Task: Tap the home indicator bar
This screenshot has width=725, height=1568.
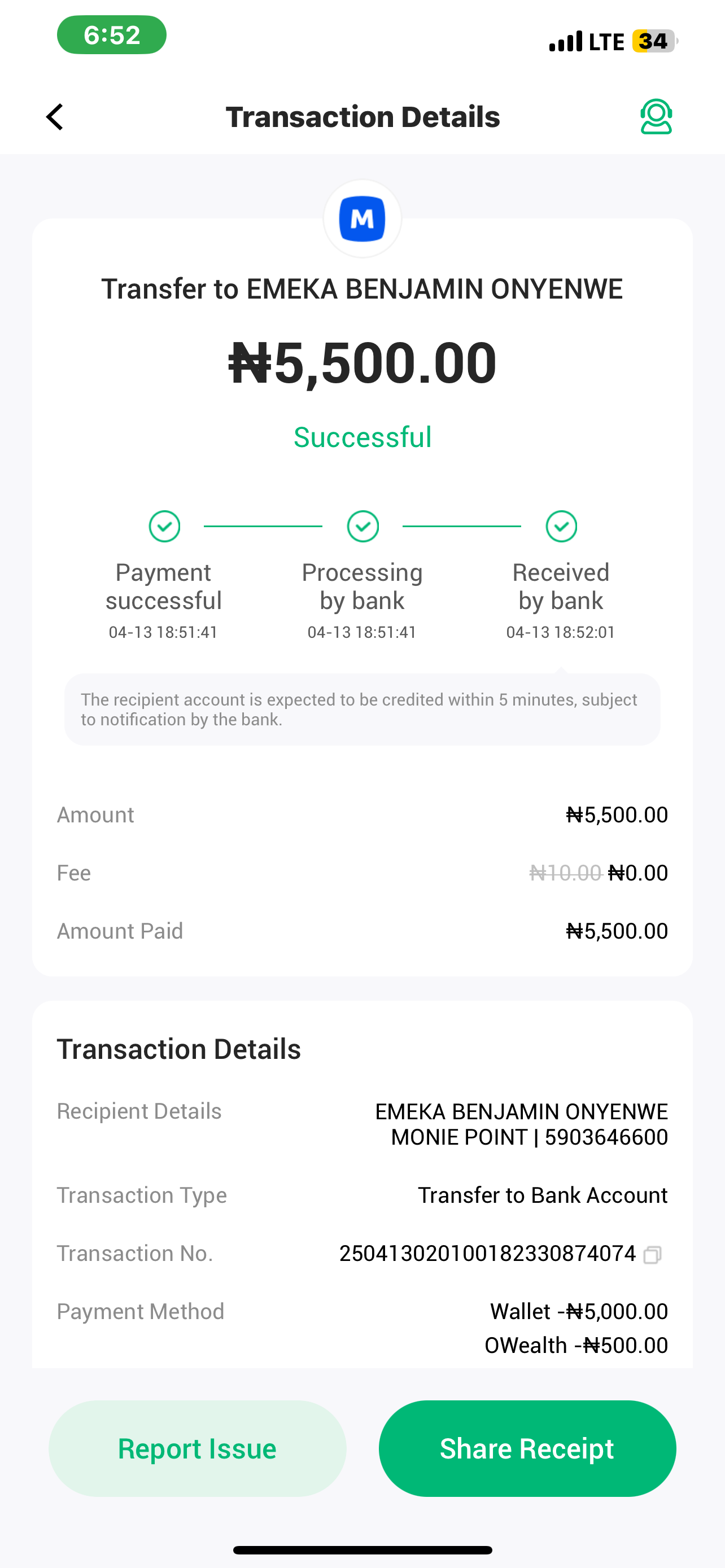Action: click(362, 1550)
